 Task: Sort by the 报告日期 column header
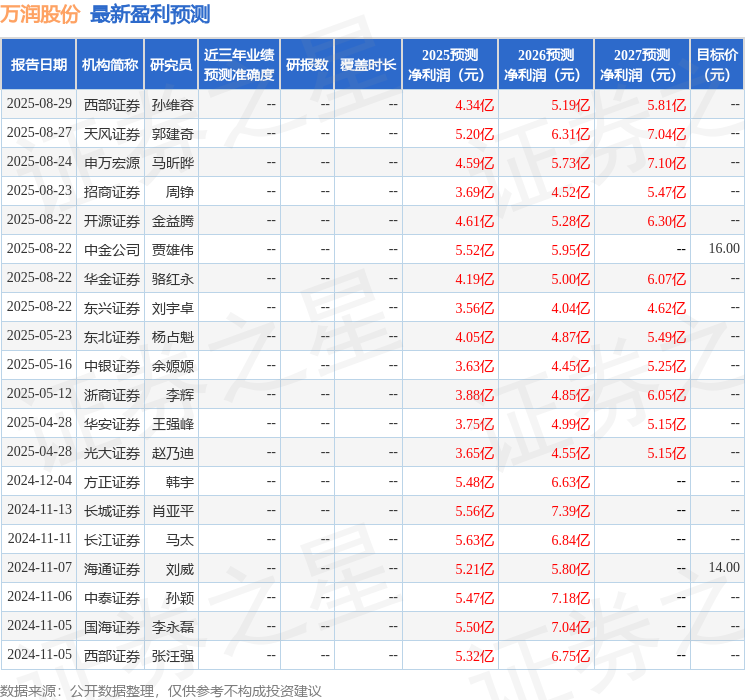(39, 64)
